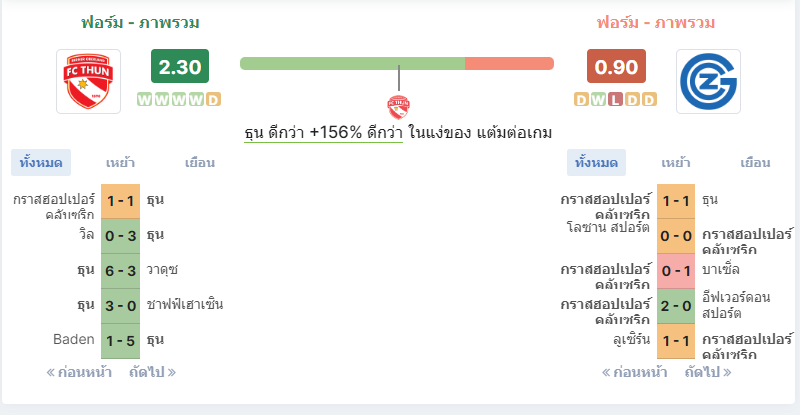Screen dimensions: 800x415
Task: Click first W form badge under 2.30
Action: click(144, 100)
